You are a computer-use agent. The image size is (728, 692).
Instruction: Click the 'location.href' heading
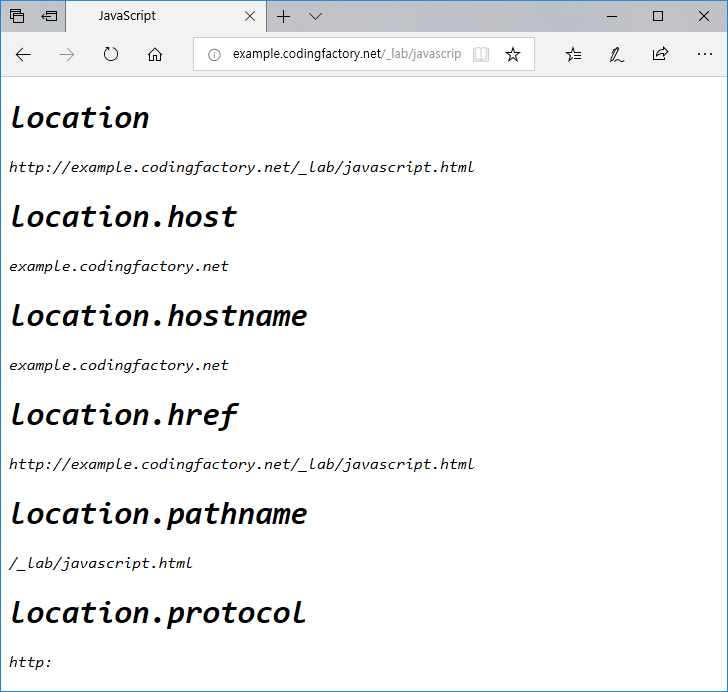coord(124,415)
